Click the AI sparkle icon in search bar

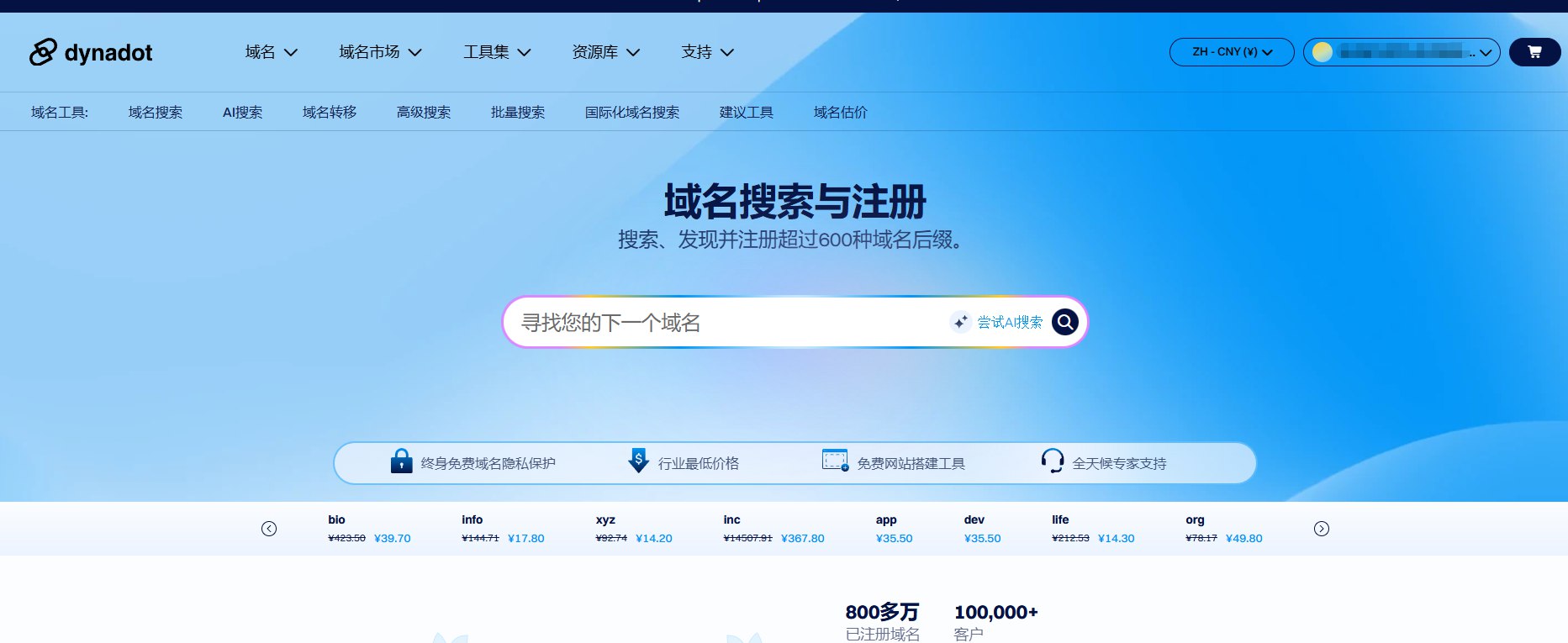click(x=960, y=322)
